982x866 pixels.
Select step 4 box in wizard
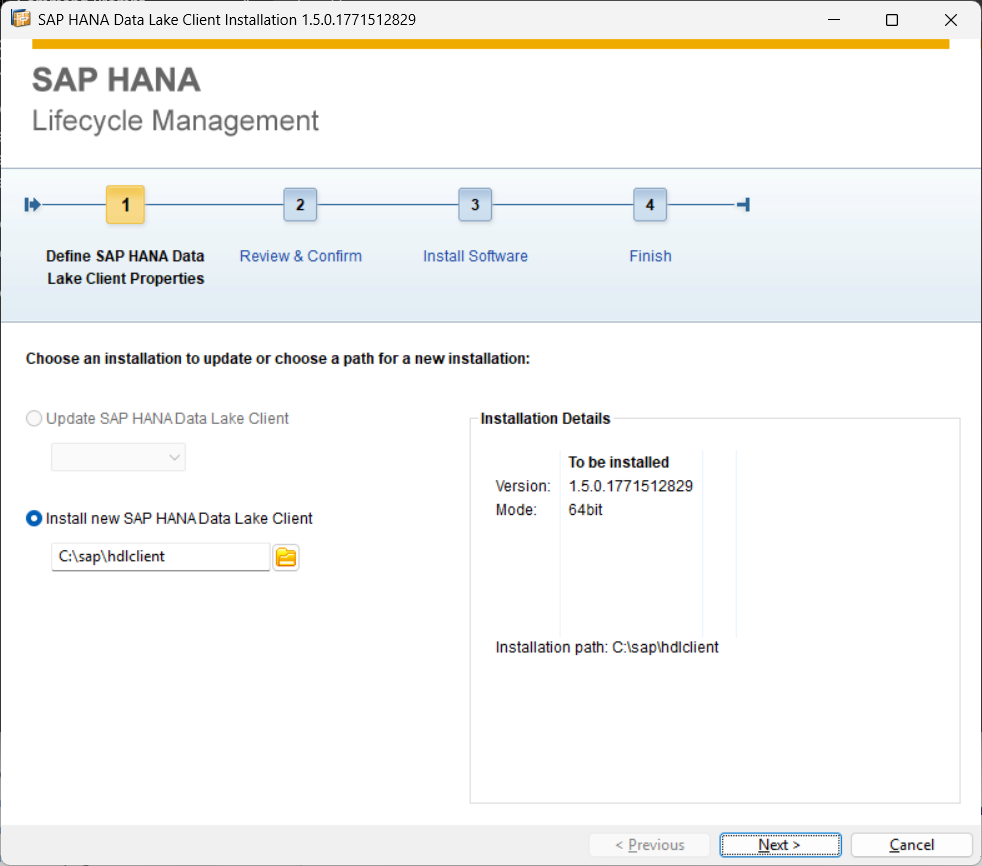[649, 205]
